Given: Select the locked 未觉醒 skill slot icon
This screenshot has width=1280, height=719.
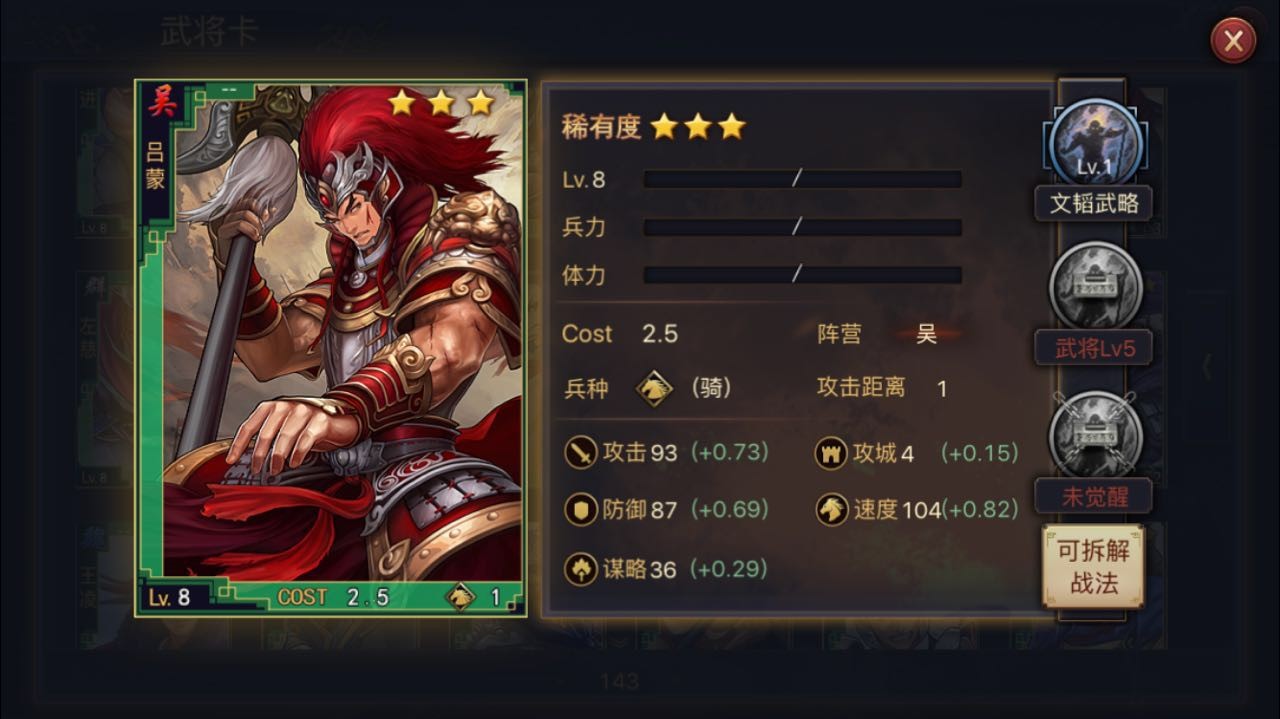Looking at the screenshot, I should [1095, 436].
